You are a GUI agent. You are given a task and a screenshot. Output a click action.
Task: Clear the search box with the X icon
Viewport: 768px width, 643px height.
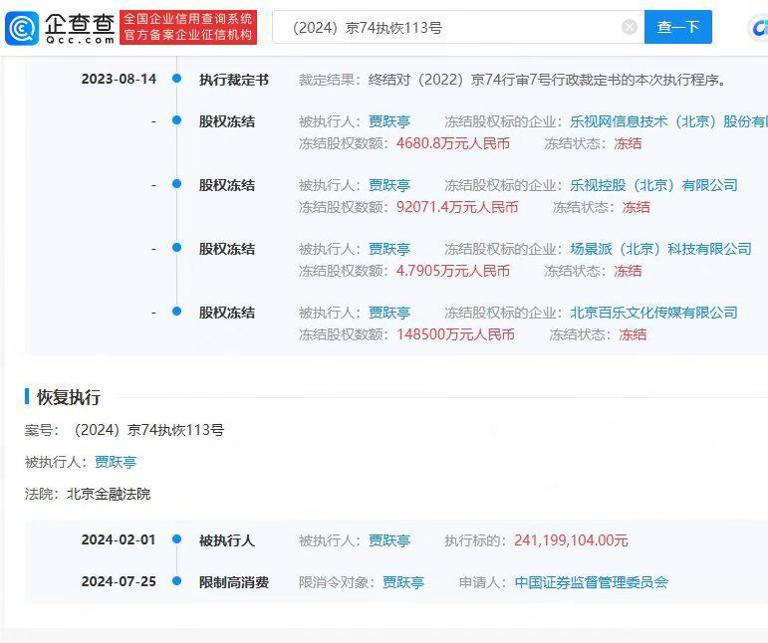[629, 28]
